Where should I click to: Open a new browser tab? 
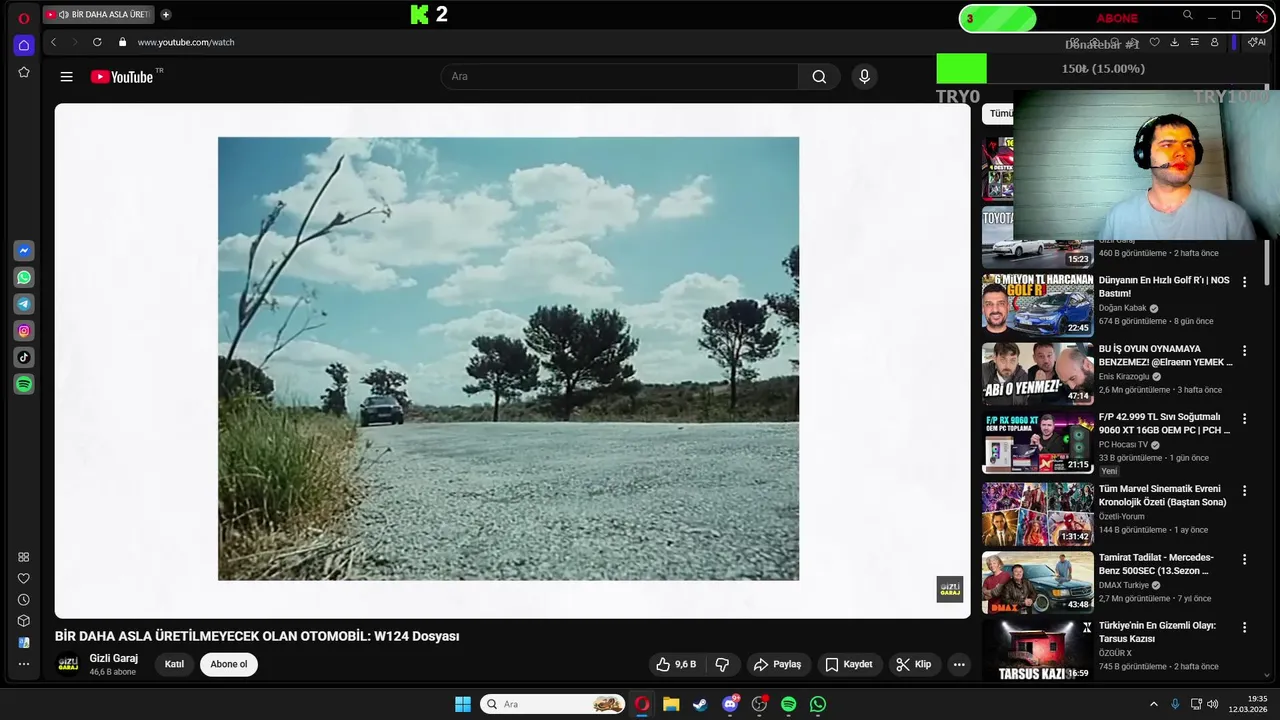point(166,14)
